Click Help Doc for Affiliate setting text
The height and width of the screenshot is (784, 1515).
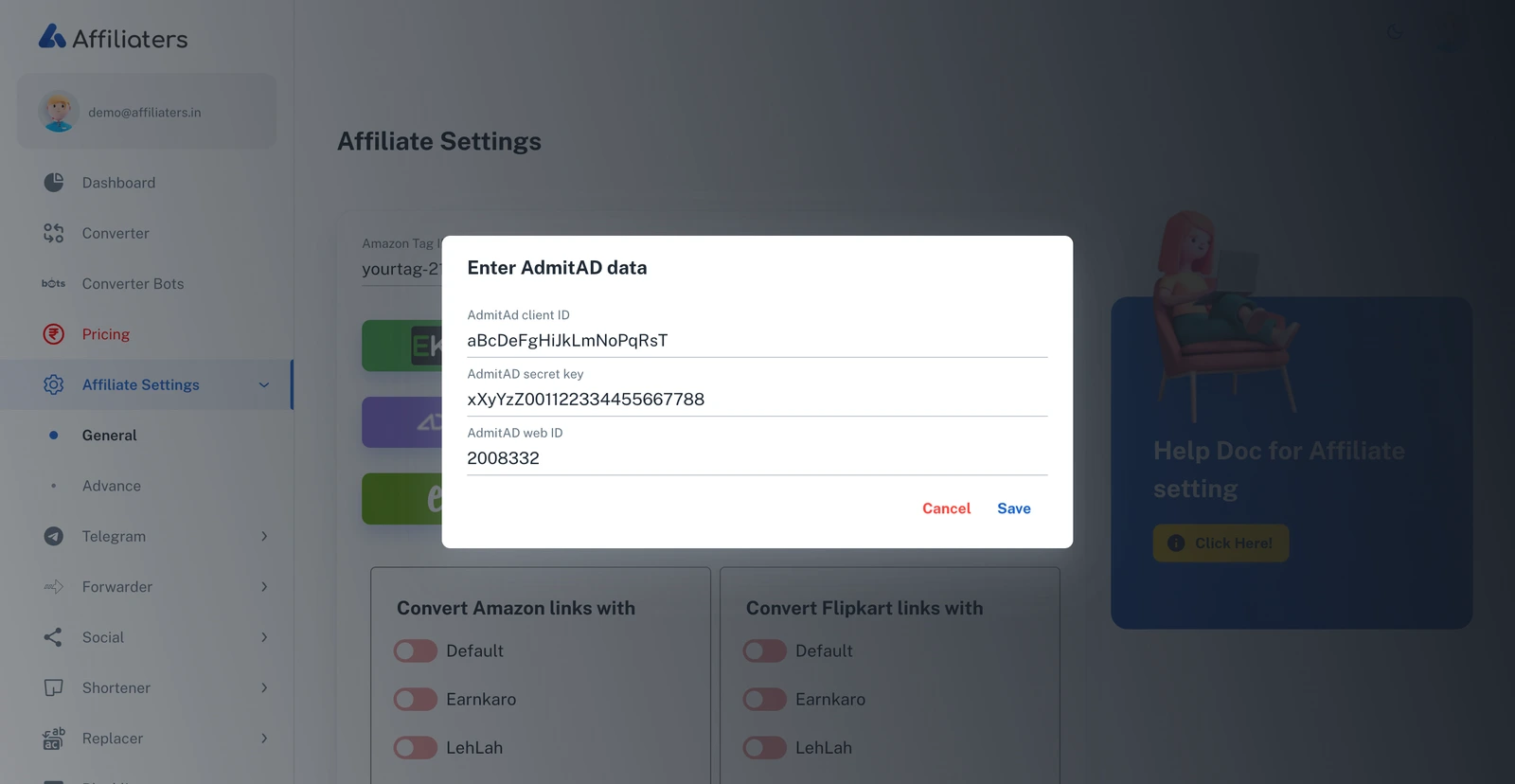(x=1278, y=470)
